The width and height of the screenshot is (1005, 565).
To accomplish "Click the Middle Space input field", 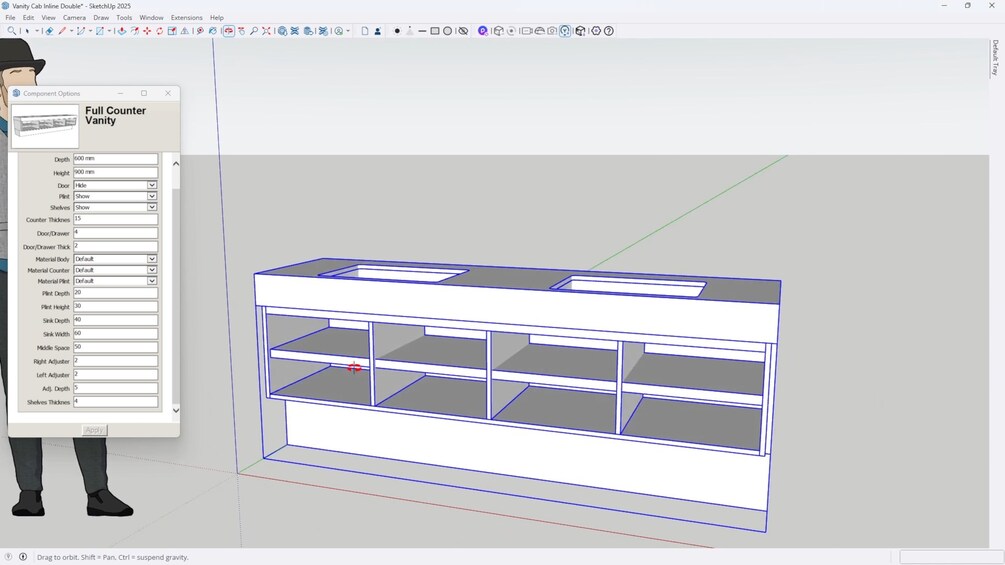I will [115, 347].
